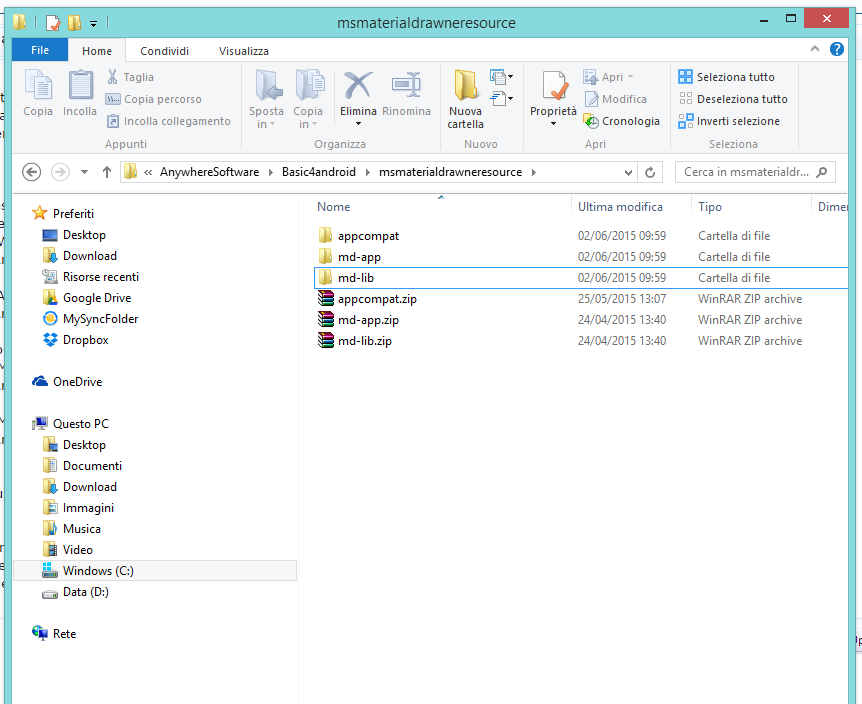Click the forward navigation arrow
This screenshot has height=704, width=862.
click(x=60, y=172)
